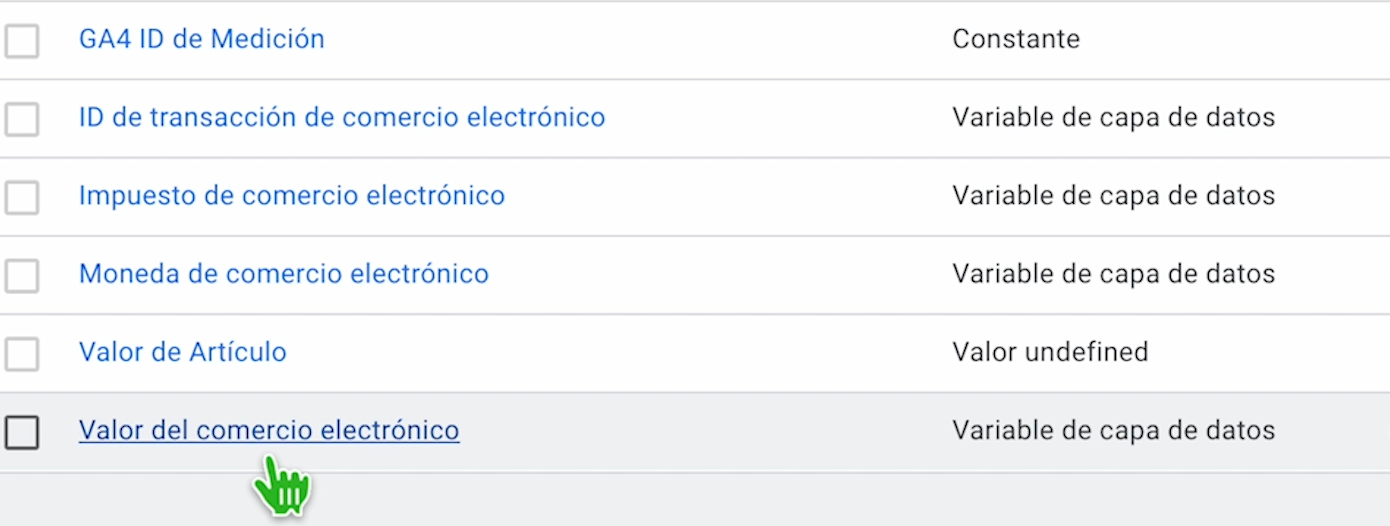Open the Valor de Artículo variable
This screenshot has height=526, width=1390.
click(x=183, y=352)
